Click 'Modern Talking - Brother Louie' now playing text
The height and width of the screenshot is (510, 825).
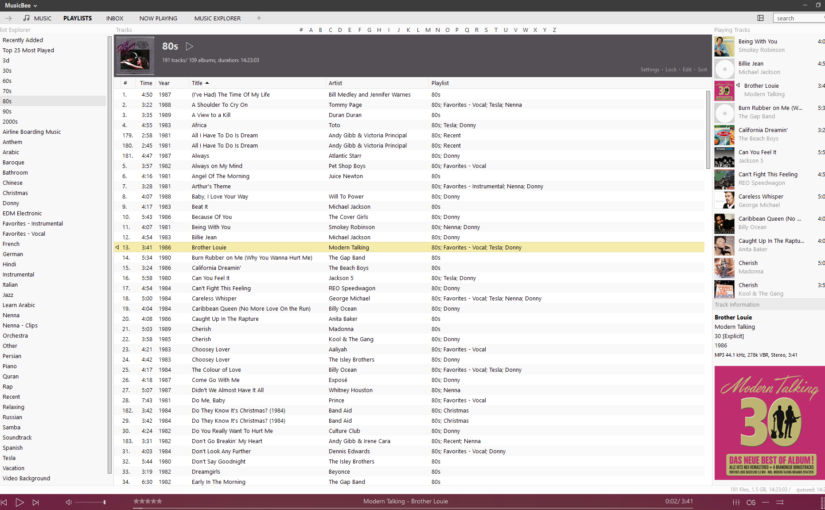tap(405, 501)
